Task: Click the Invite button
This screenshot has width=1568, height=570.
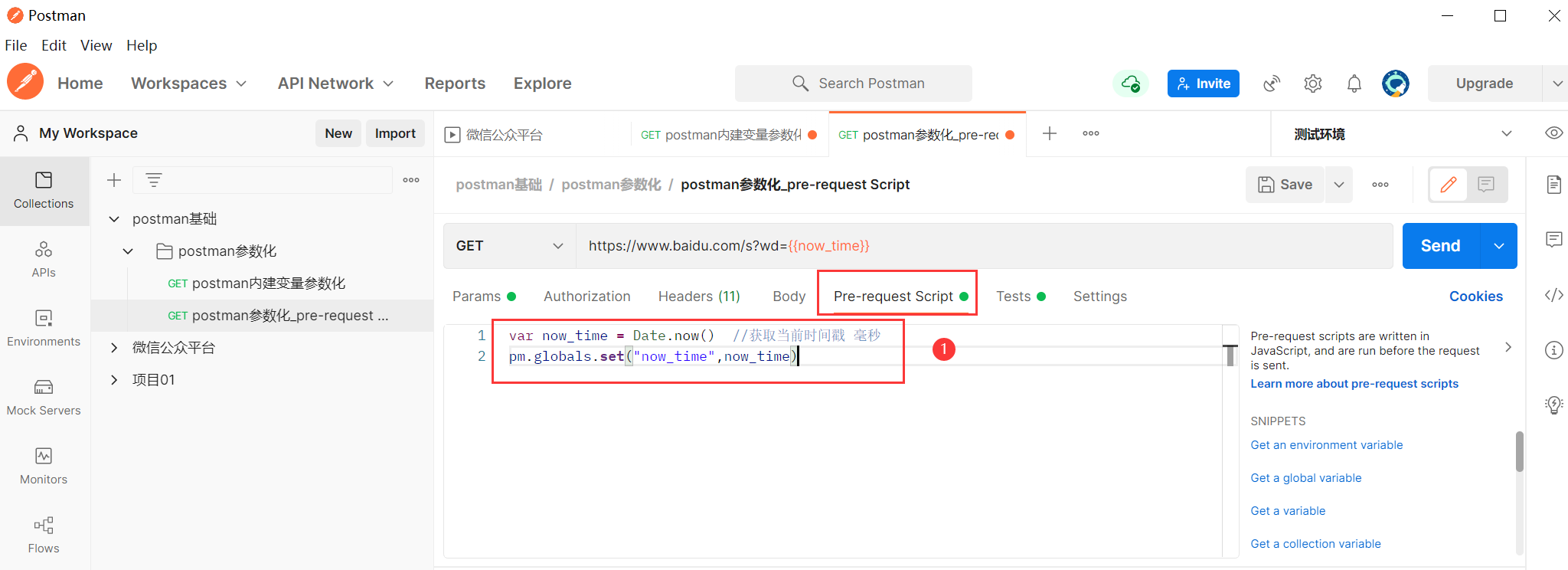Action: pyautogui.click(x=1204, y=84)
